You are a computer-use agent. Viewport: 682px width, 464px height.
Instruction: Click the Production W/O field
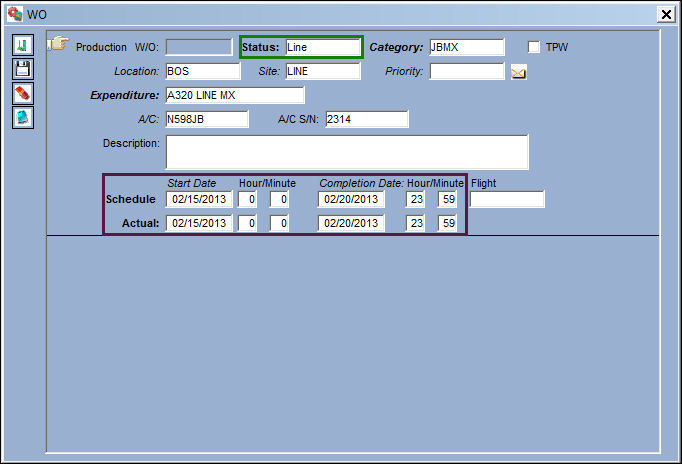click(199, 47)
